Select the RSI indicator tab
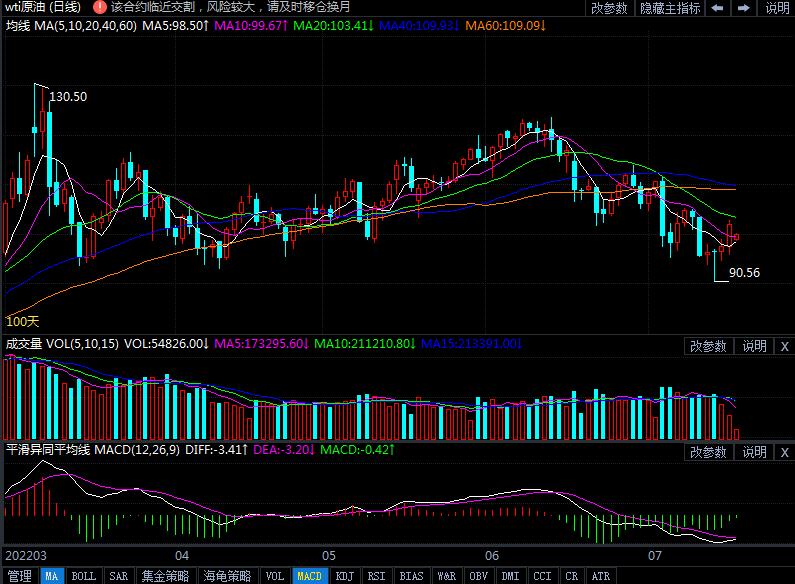The width and height of the screenshot is (795, 584). pos(376,576)
